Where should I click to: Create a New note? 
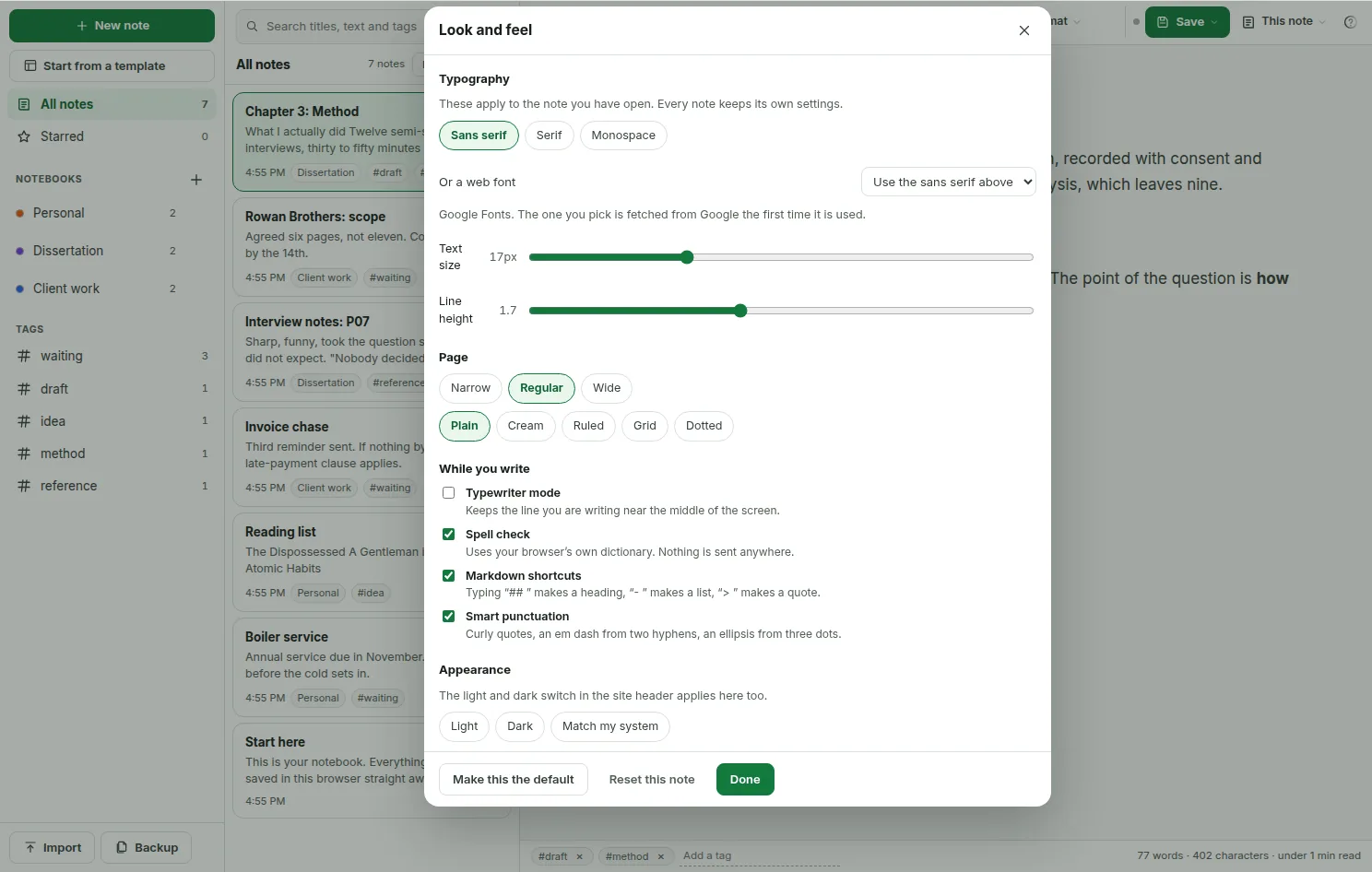click(x=112, y=26)
